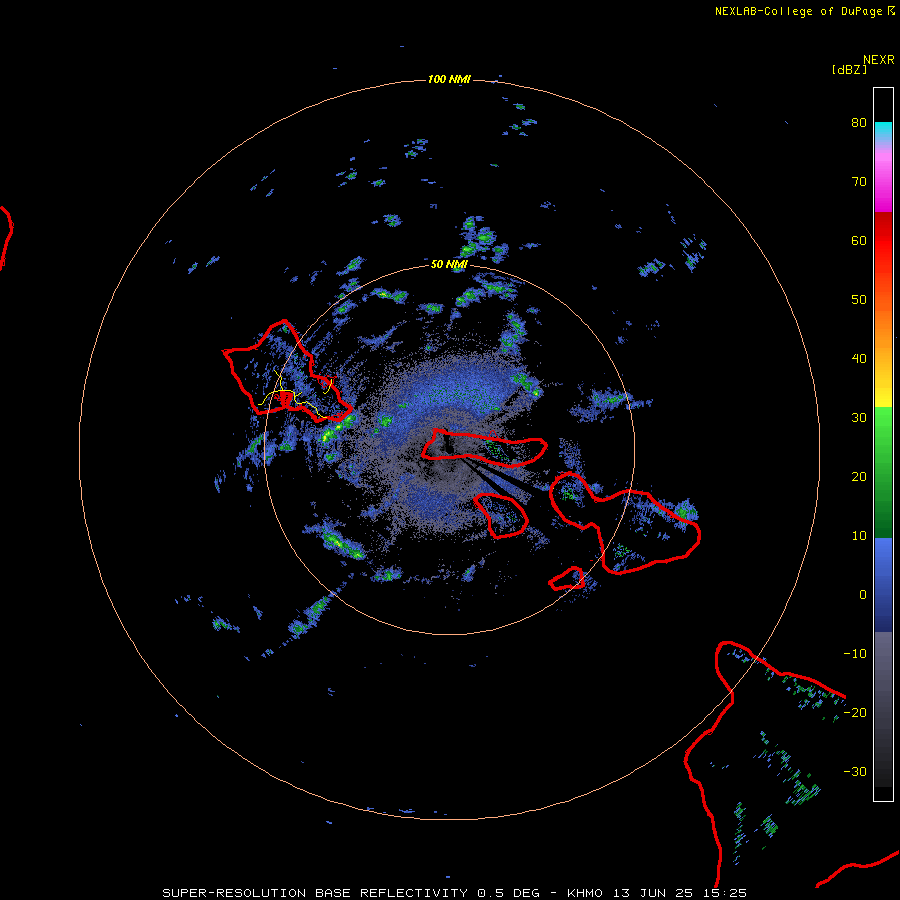
Task: Select the 50 value on dBZ scale
Action: [x=859, y=300]
